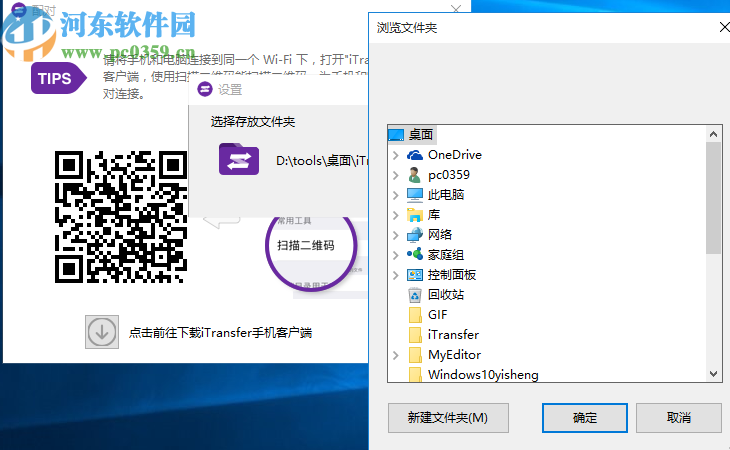This screenshot has height=450, width=730.
Task: Expand the OneDrive tree node
Action: [396, 154]
